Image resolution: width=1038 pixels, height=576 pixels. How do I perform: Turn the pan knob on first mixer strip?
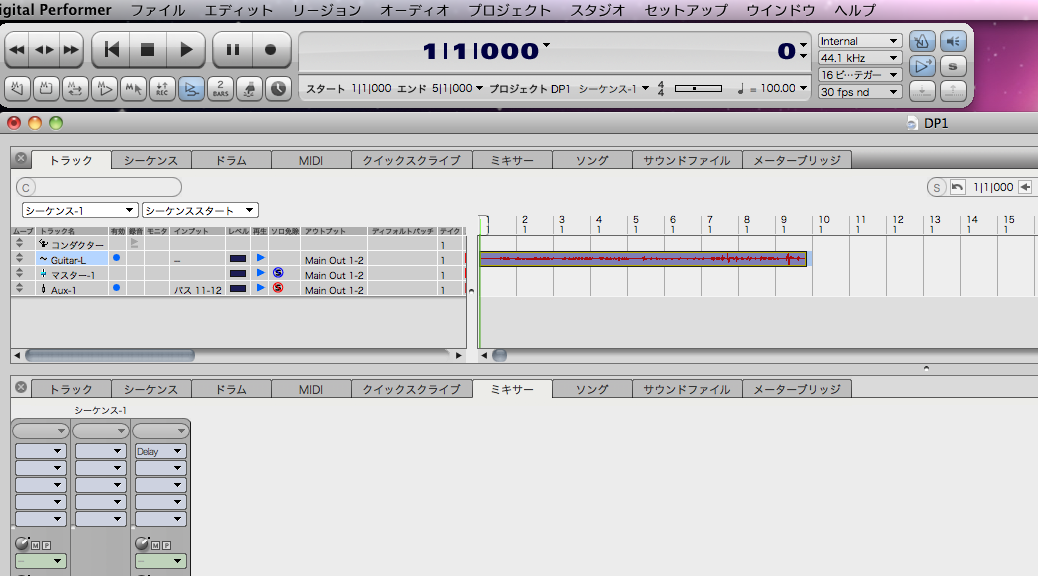22,544
